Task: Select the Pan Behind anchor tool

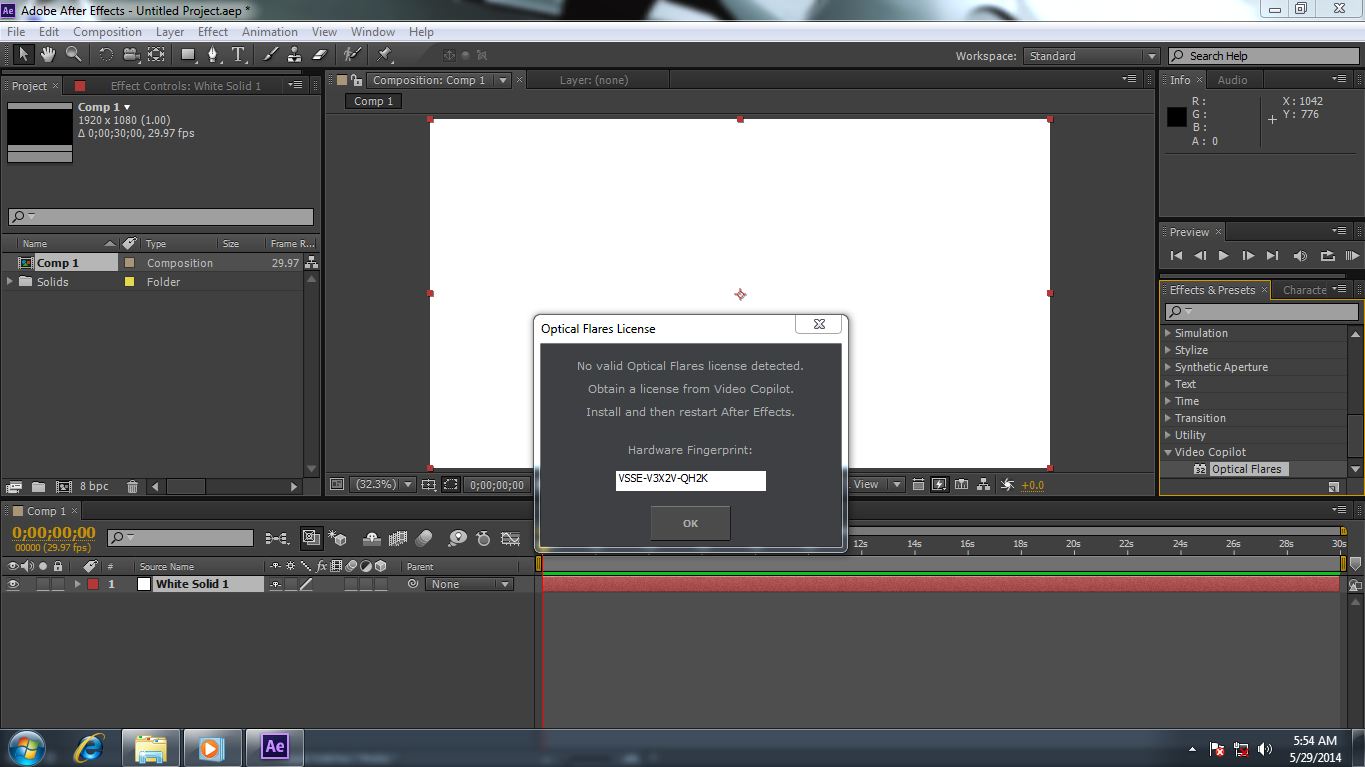Action: coord(157,55)
